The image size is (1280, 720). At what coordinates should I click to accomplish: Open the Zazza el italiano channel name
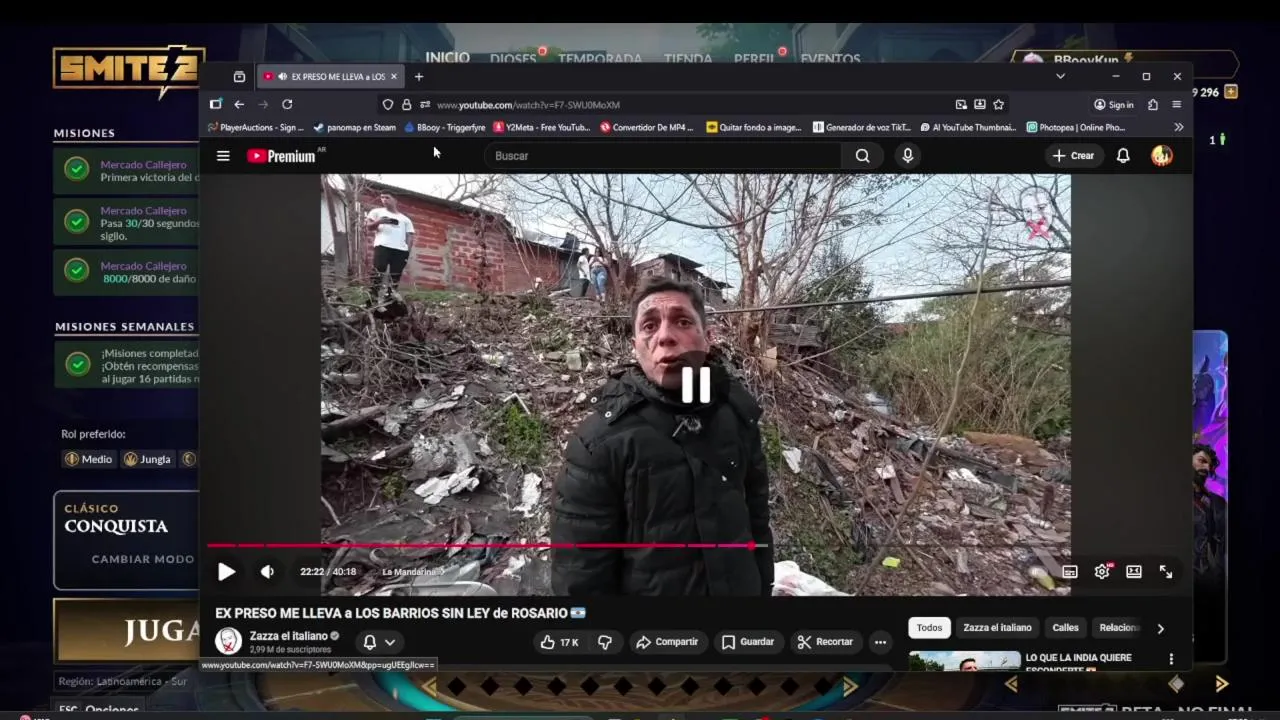[289, 636]
